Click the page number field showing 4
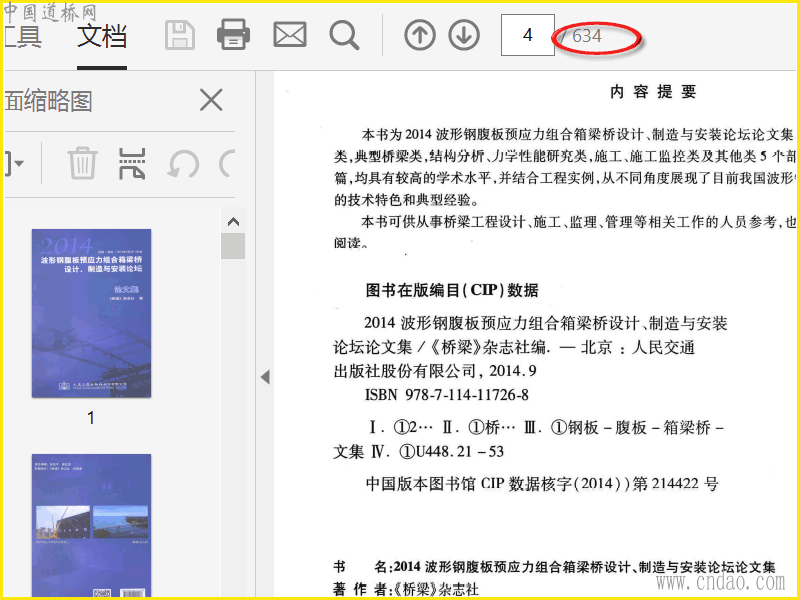 (528, 35)
